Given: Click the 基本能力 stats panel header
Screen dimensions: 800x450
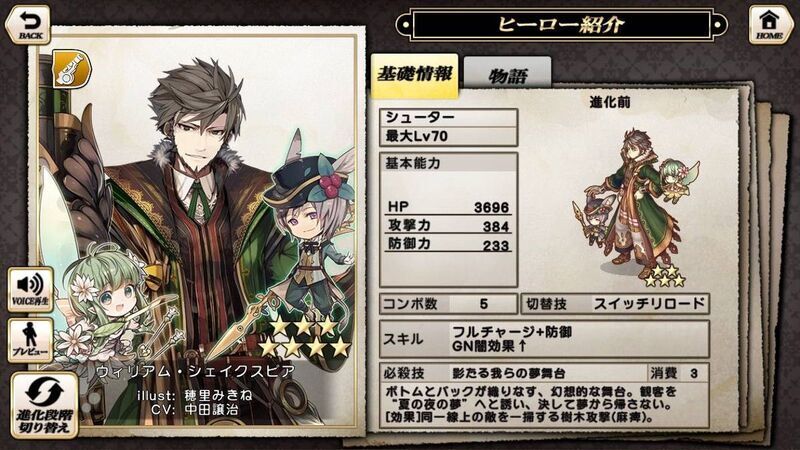Looking at the screenshot, I should pos(448,163).
